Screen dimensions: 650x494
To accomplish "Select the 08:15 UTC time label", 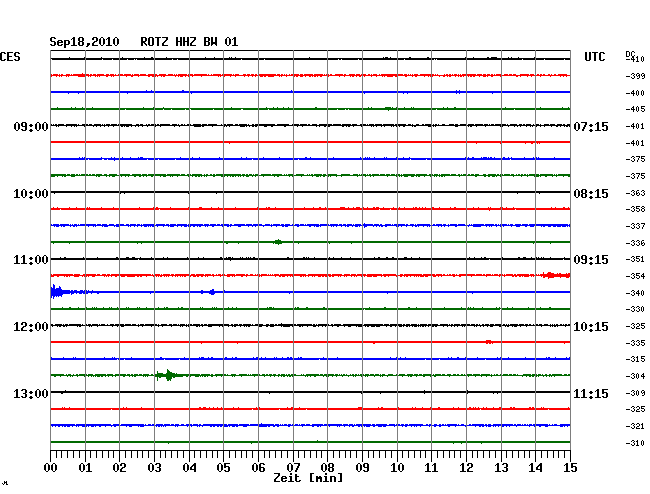I will pyautogui.click(x=591, y=194).
